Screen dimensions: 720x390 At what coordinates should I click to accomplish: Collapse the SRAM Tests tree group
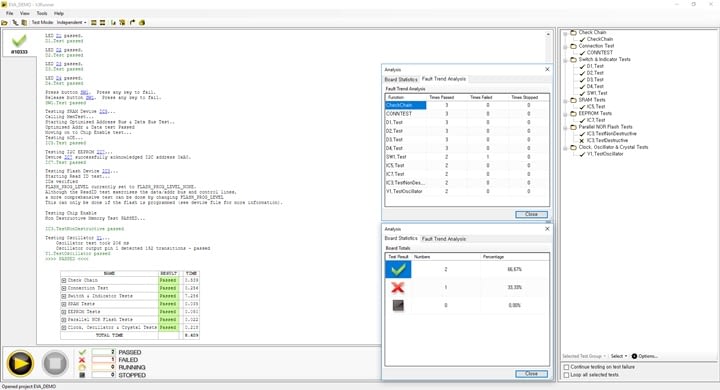point(566,100)
